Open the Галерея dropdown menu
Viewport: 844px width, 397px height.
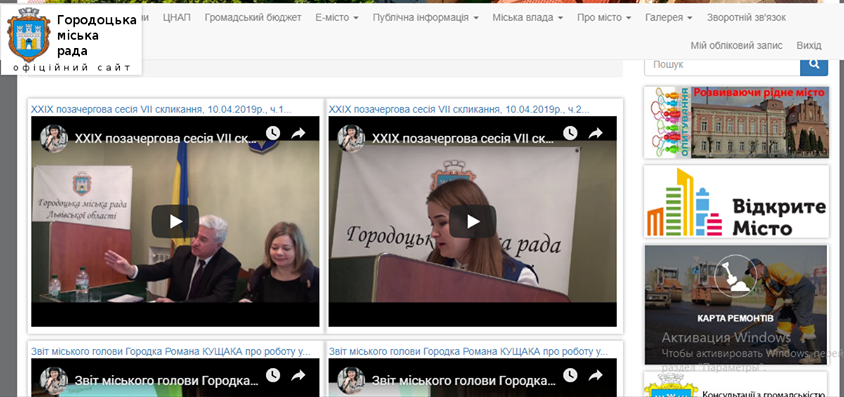click(669, 18)
